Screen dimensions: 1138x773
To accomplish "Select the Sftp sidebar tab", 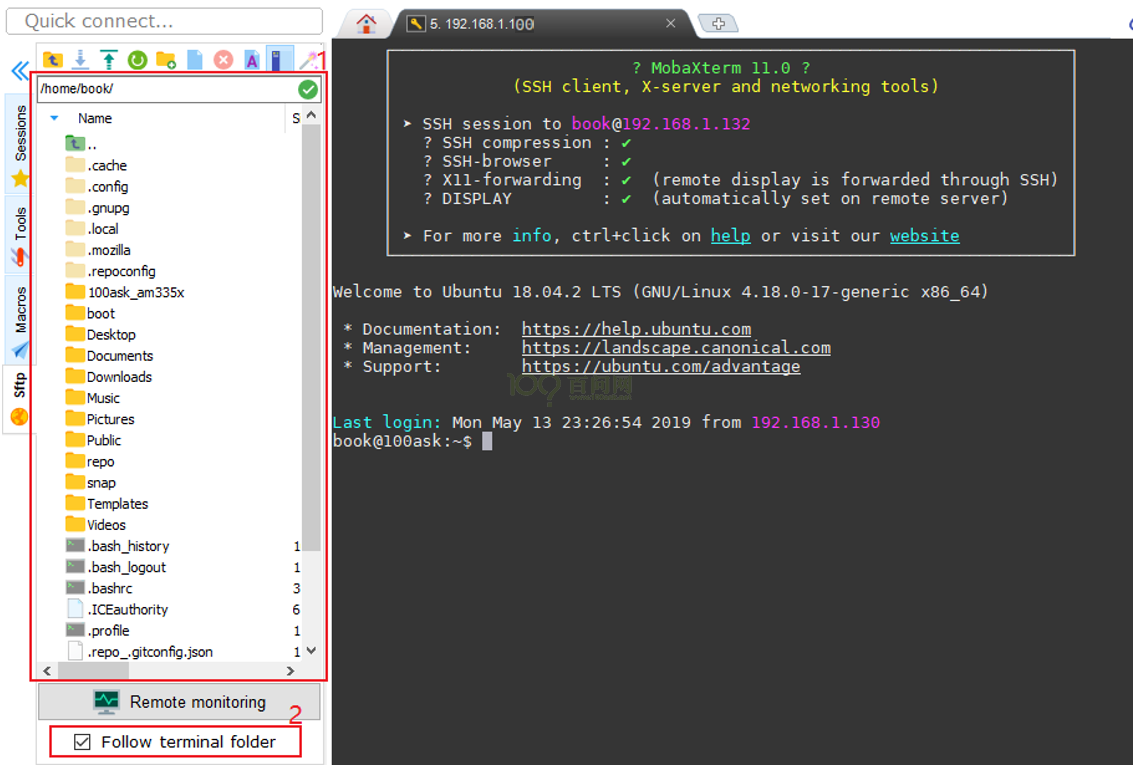I will 20,399.
